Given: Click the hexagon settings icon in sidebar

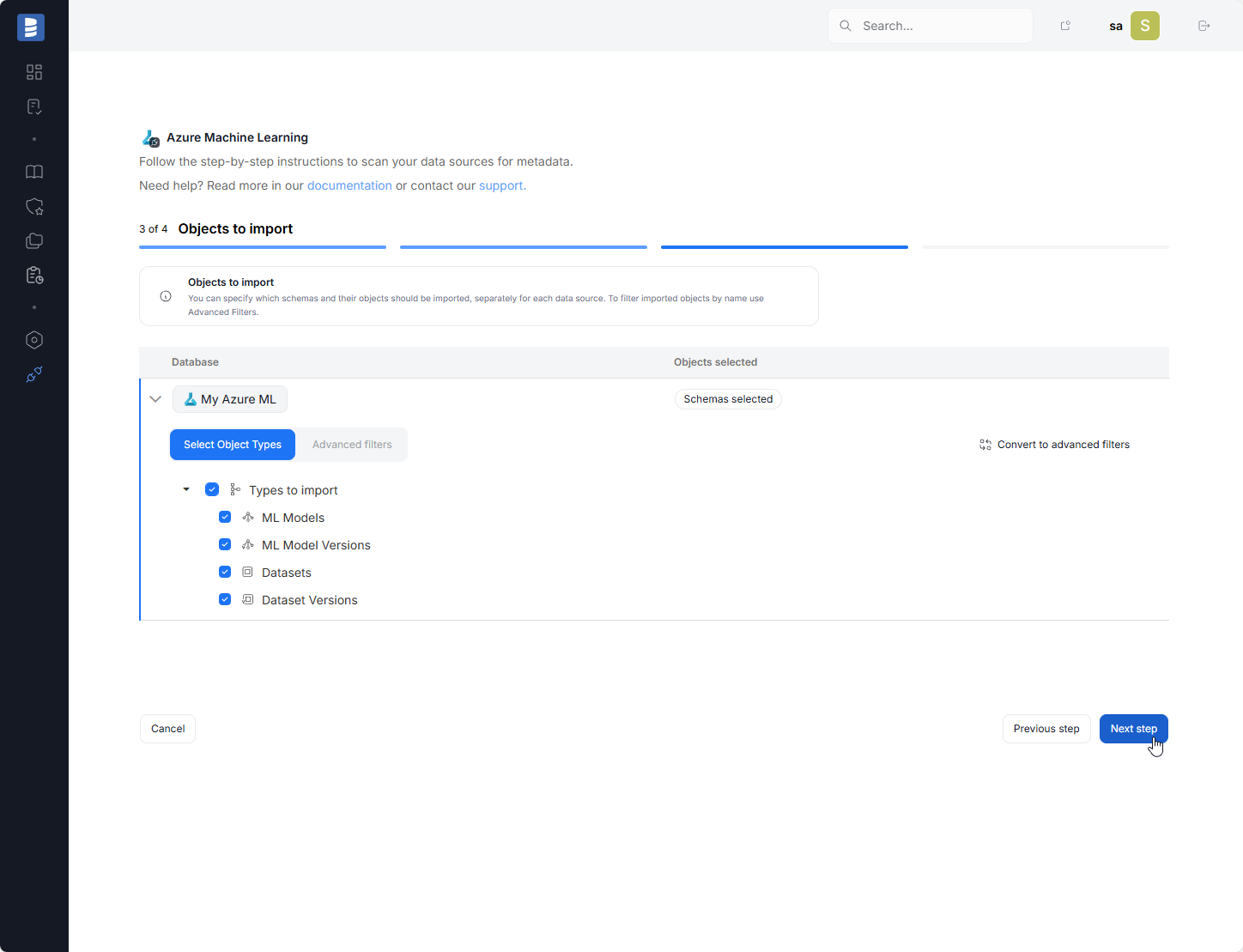Looking at the screenshot, I should pos(34,340).
